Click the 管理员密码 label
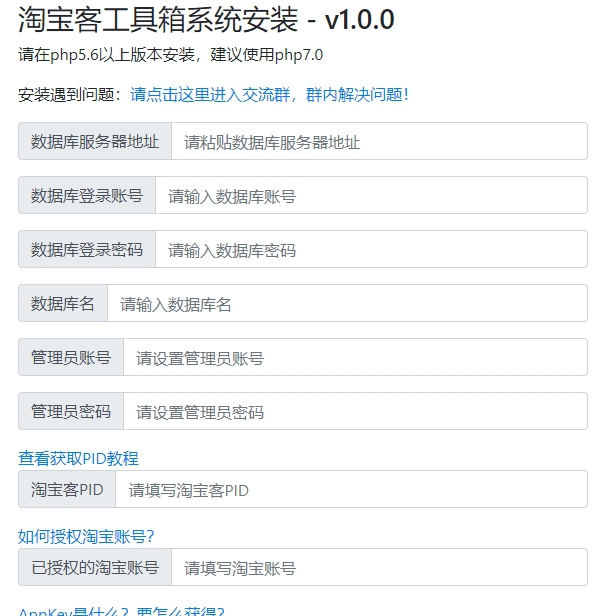This screenshot has width=612, height=616. (71, 411)
